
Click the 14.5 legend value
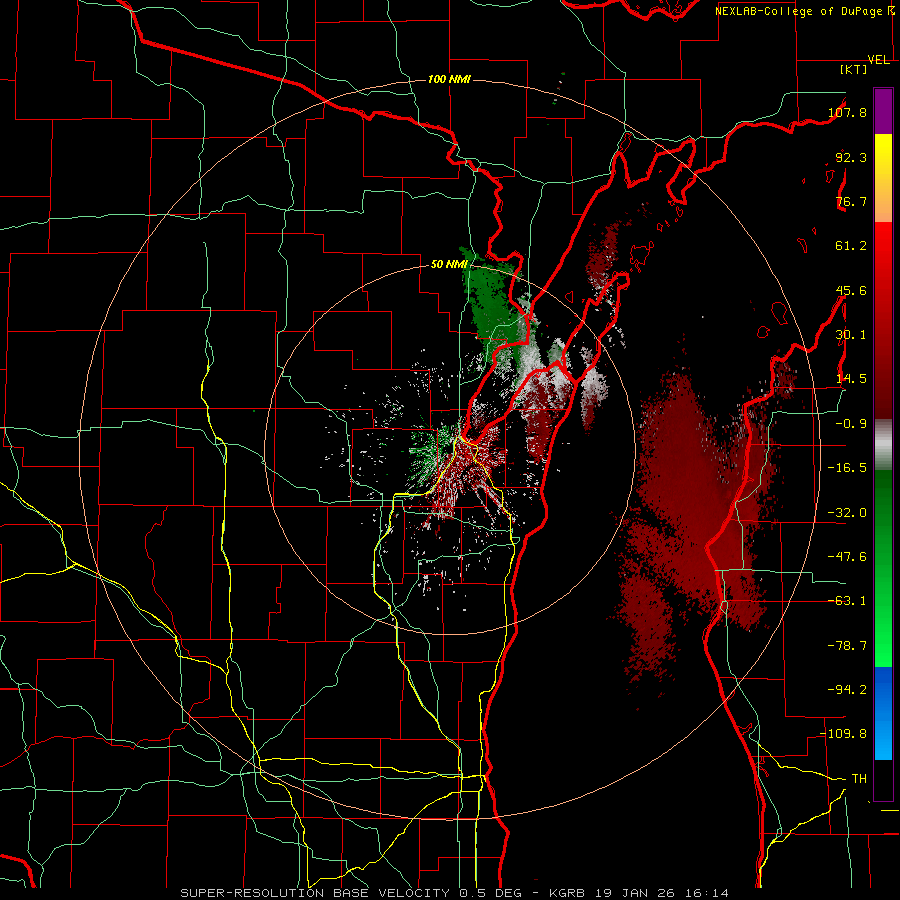coord(851,379)
